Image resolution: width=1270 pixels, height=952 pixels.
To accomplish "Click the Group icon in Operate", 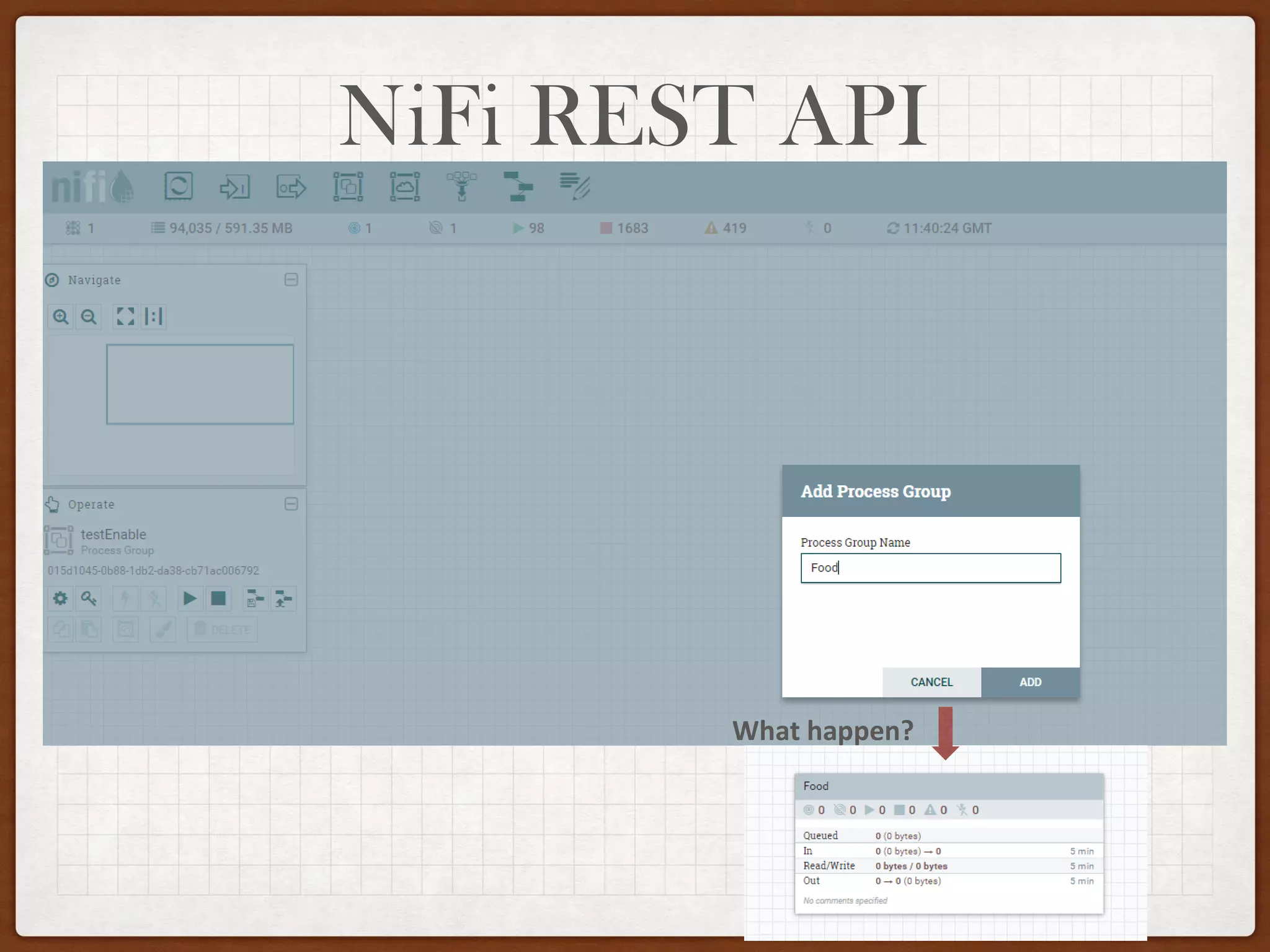I will [x=125, y=630].
